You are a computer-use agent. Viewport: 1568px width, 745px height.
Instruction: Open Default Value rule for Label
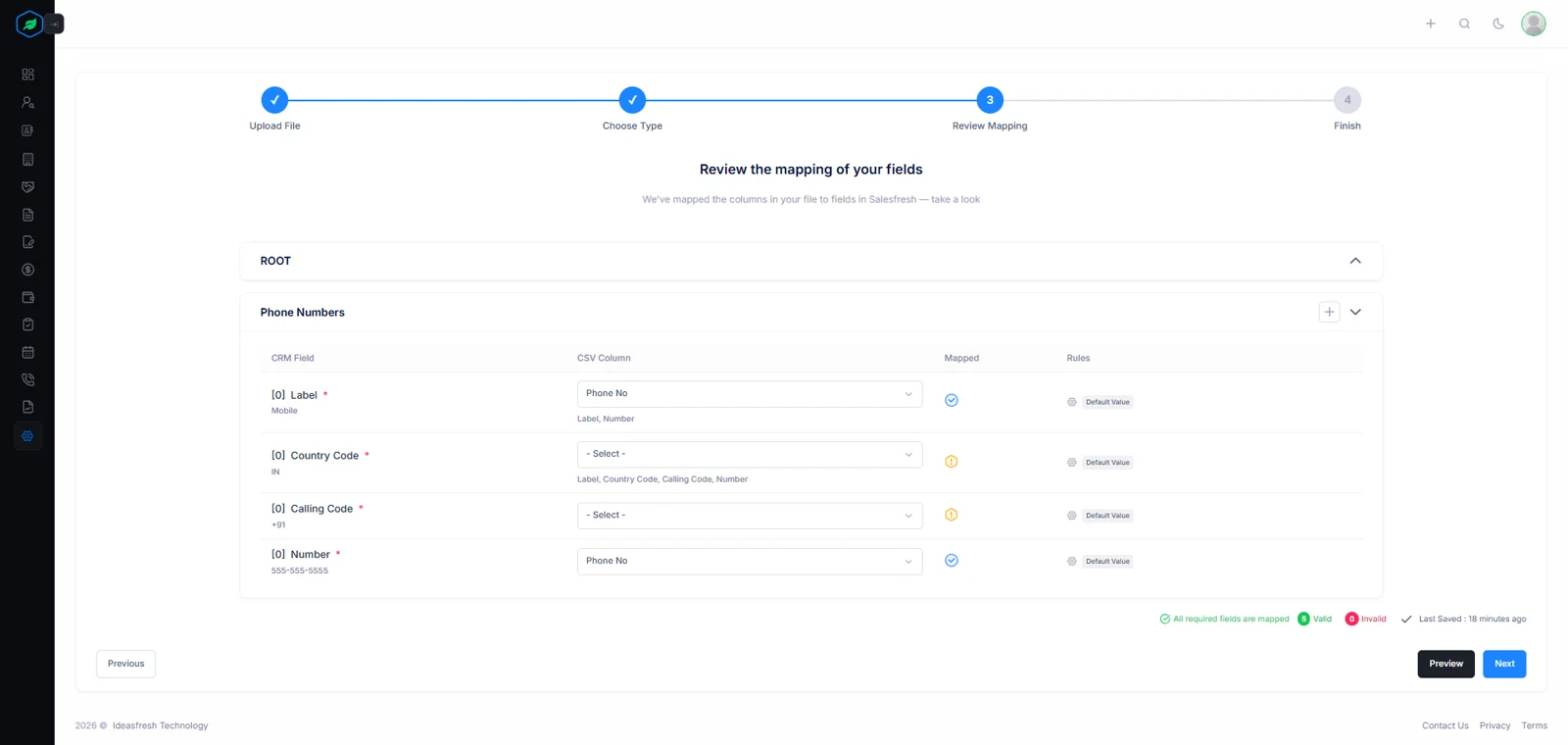pos(1107,402)
